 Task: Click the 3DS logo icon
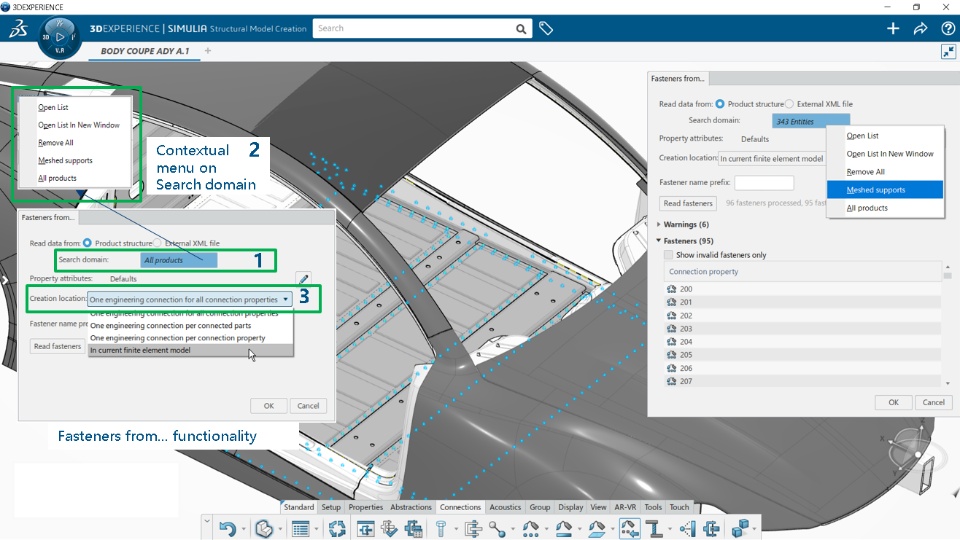18,28
